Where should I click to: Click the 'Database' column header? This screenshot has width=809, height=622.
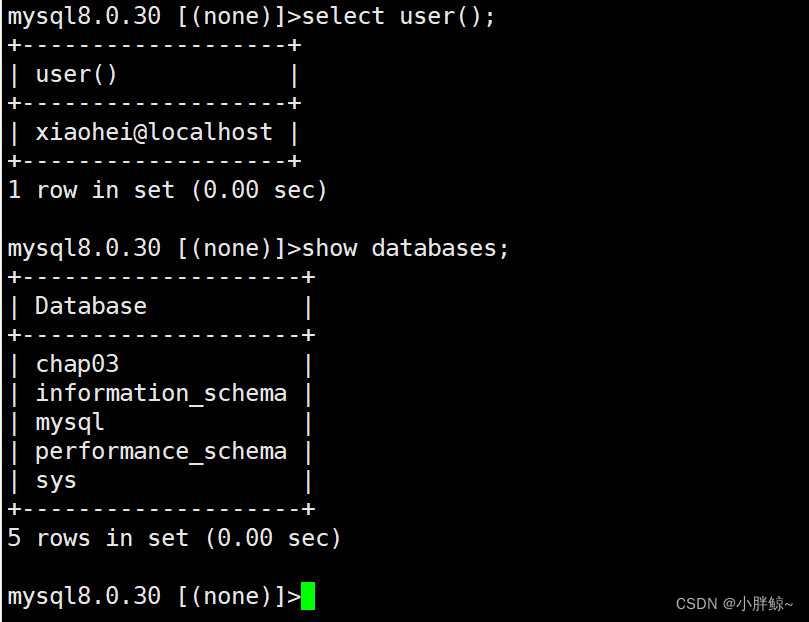point(91,306)
